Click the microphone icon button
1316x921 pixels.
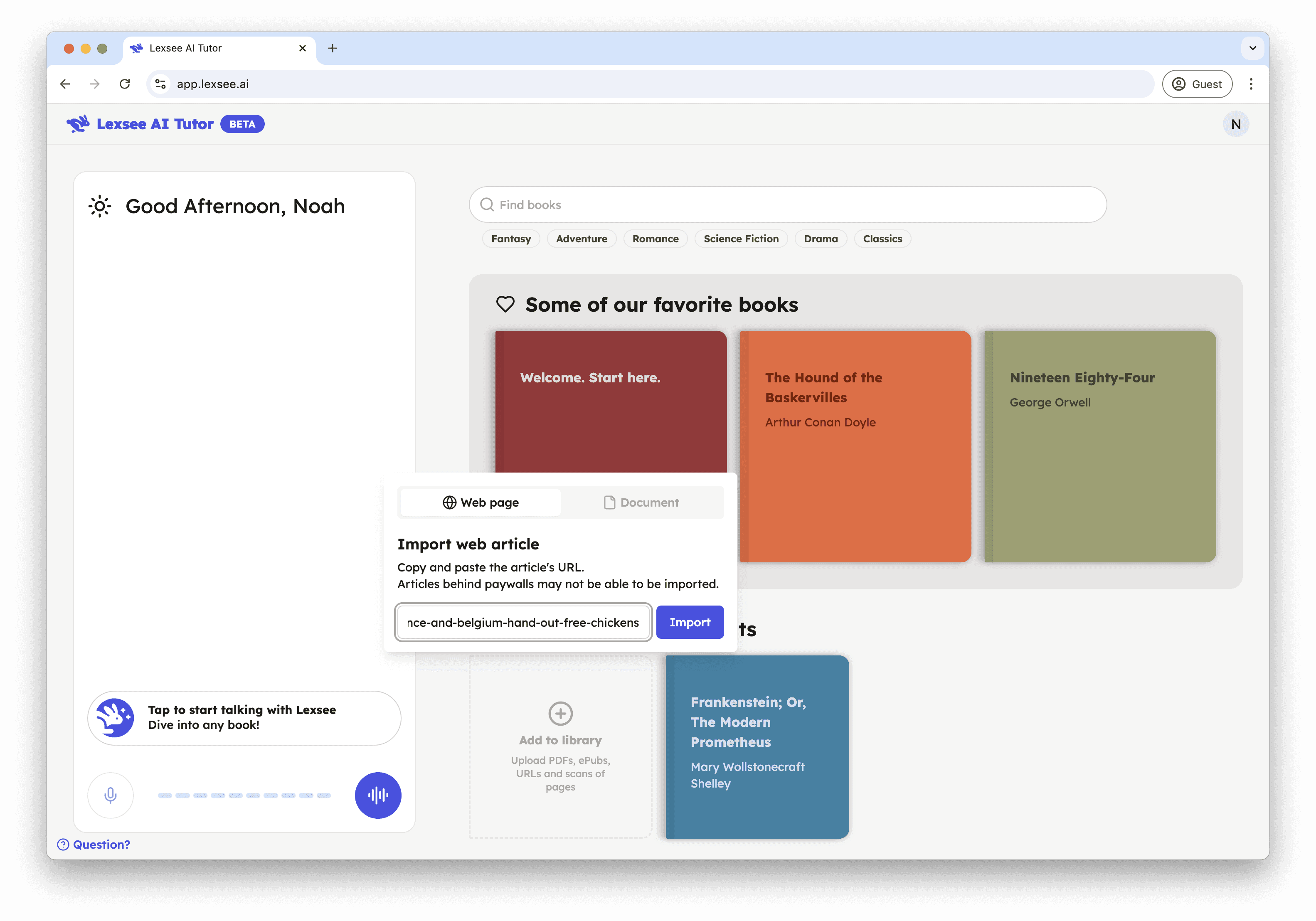coord(110,795)
